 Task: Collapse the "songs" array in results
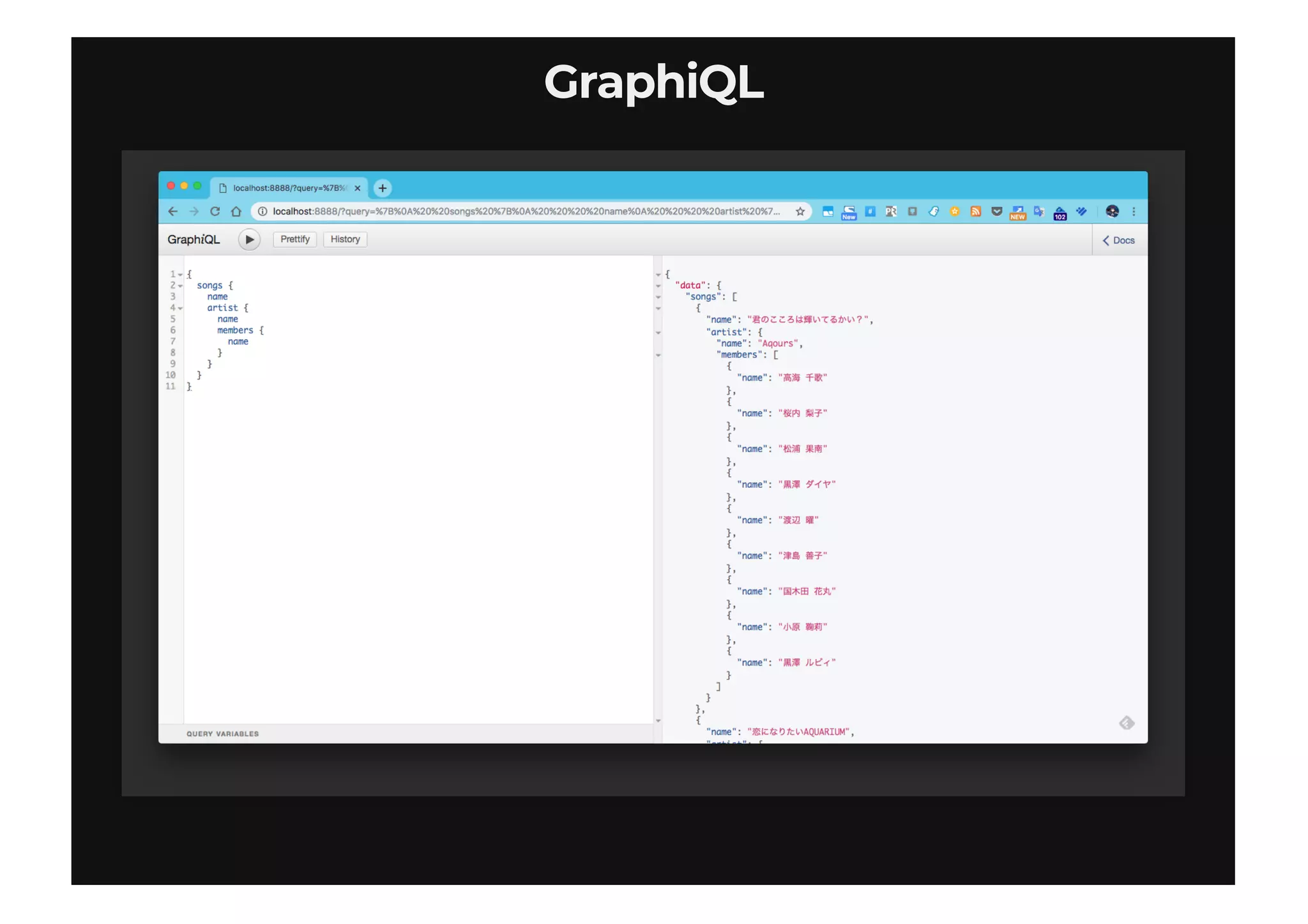pos(658,297)
